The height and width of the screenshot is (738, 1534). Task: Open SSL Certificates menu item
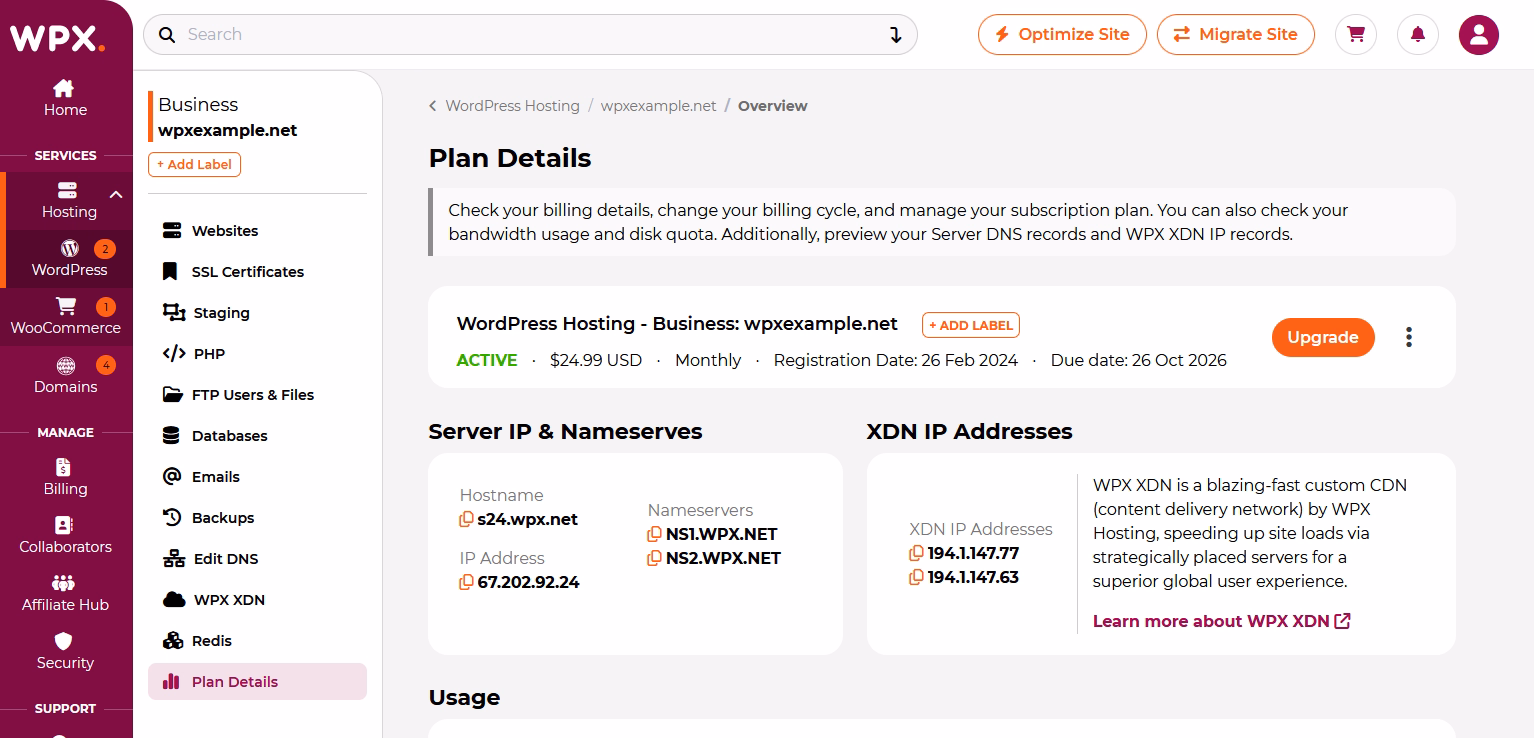(257, 272)
